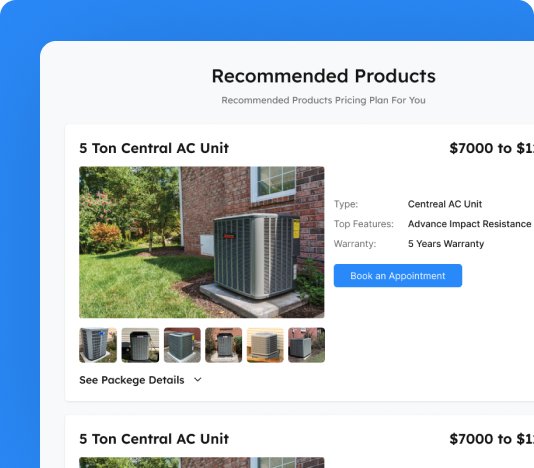534x468 pixels.
Task: Click the chevron beside See Packege Details
Action: (198, 380)
